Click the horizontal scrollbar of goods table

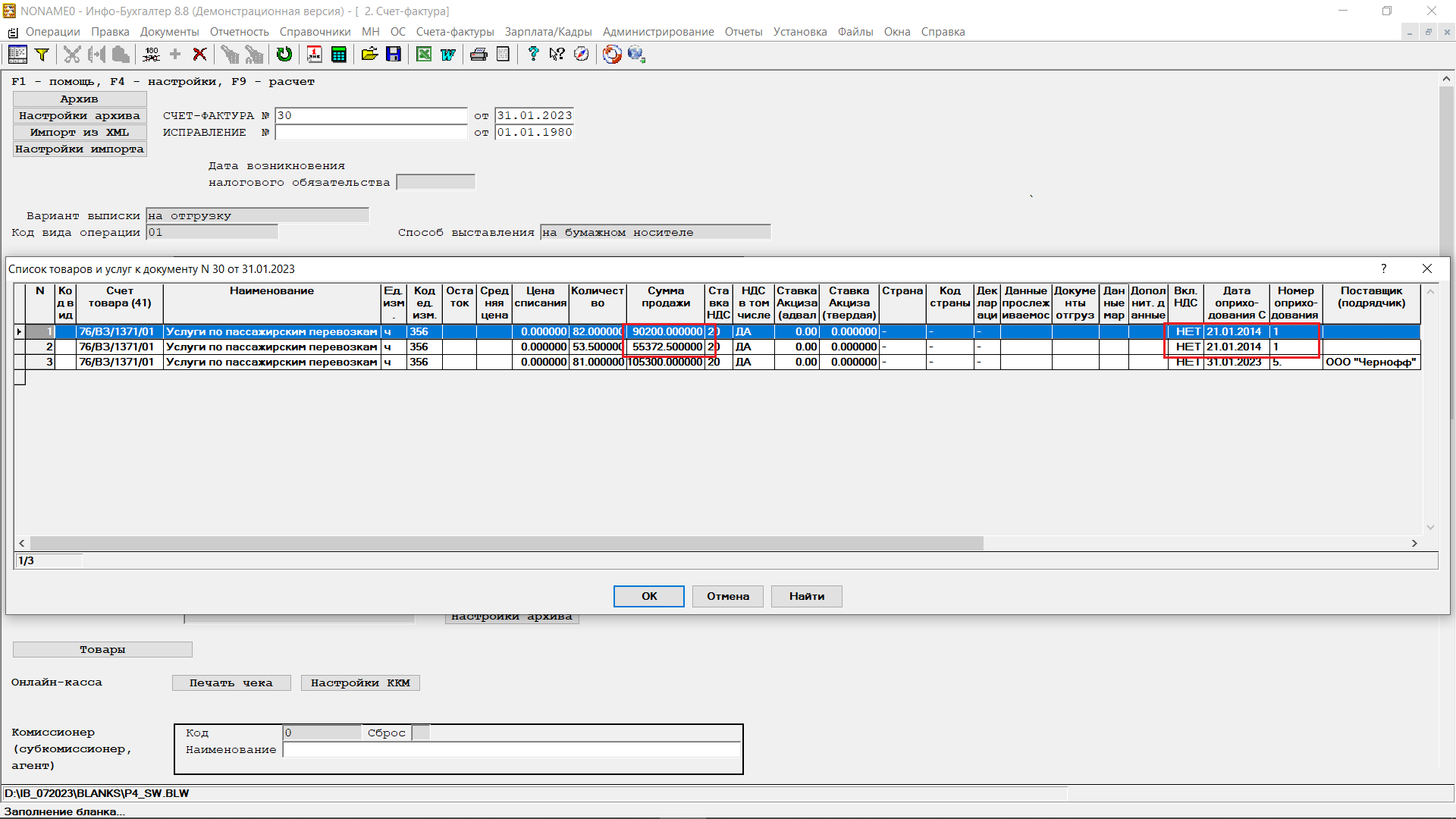(x=507, y=543)
